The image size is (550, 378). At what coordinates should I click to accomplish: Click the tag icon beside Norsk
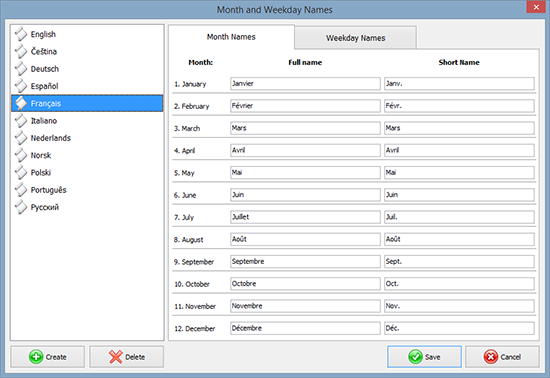(x=21, y=155)
